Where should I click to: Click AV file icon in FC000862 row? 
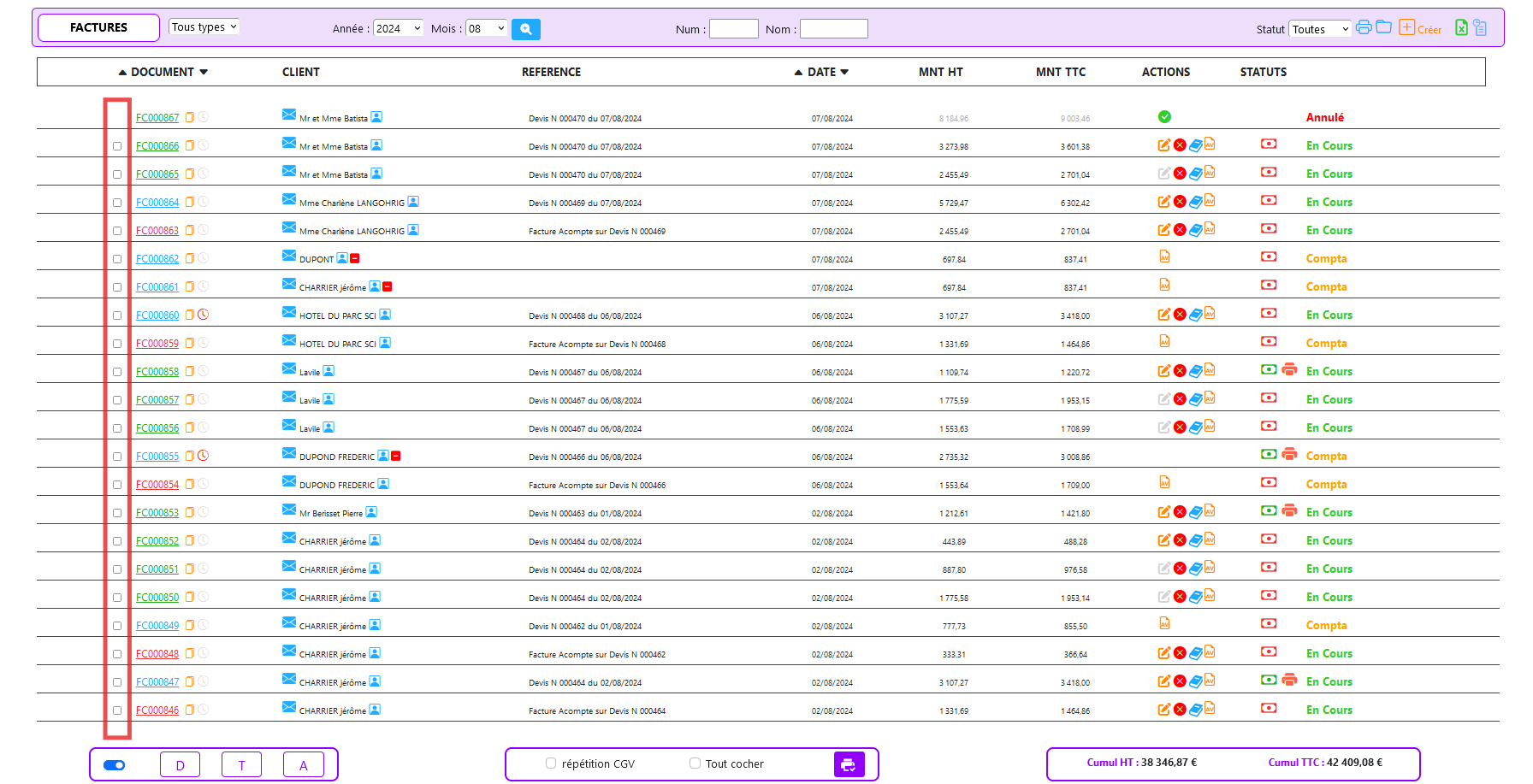point(1164,256)
